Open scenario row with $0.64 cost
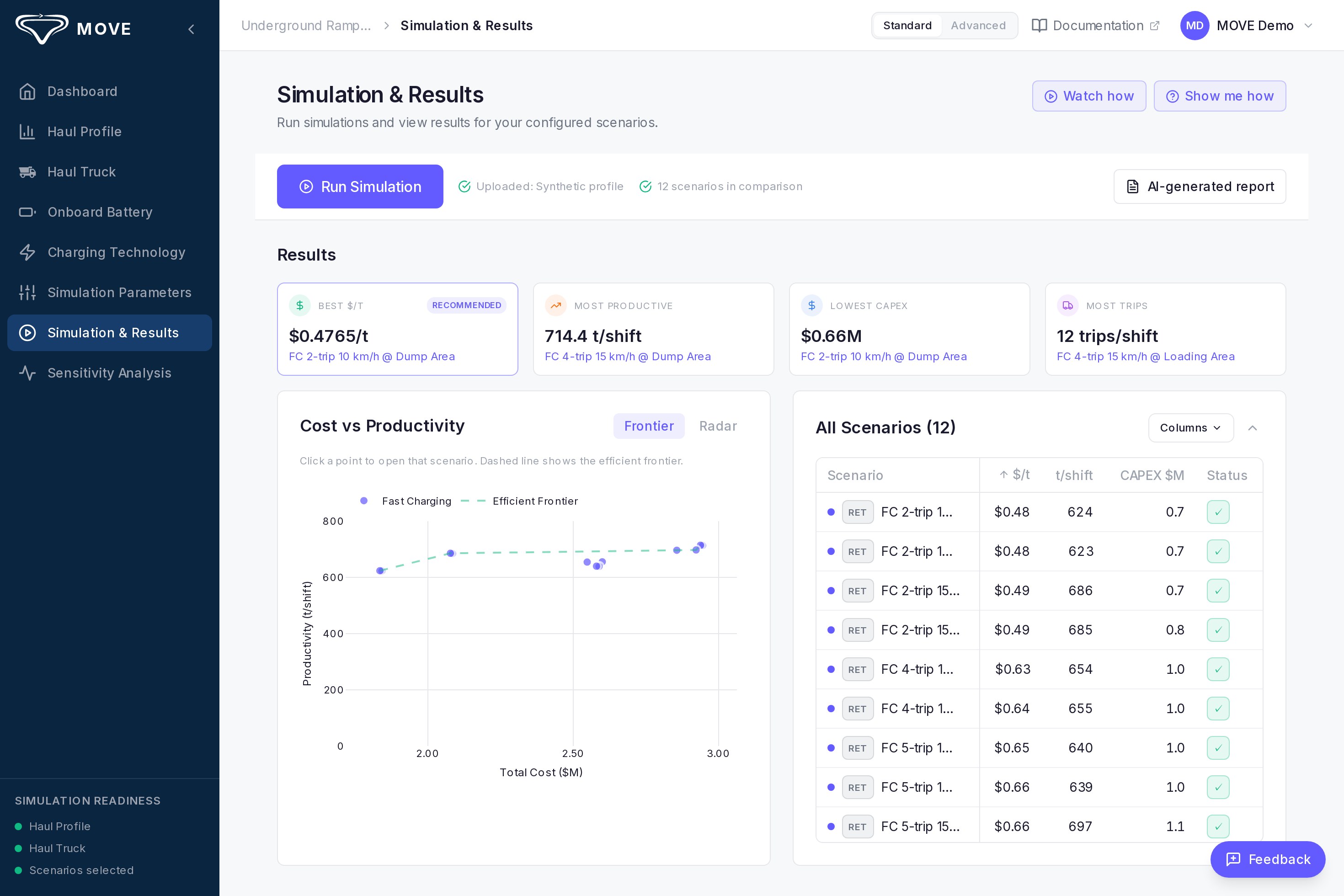Screen dimensions: 1344x896 pos(1039,709)
